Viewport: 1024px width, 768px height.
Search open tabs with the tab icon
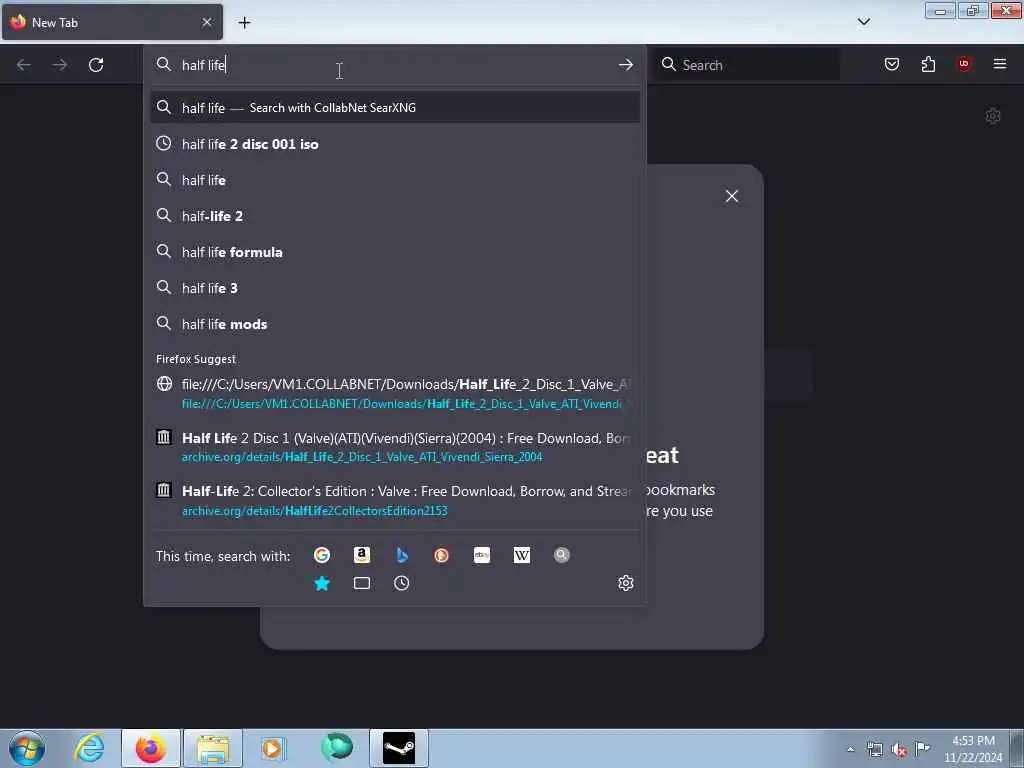(362, 583)
